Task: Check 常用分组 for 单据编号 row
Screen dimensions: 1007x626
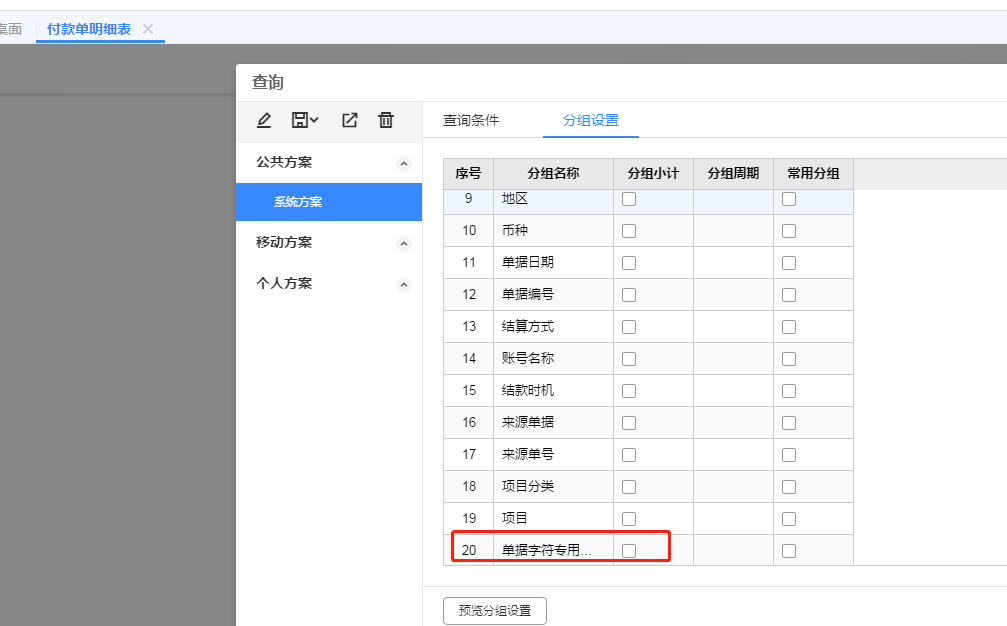Action: click(789, 295)
